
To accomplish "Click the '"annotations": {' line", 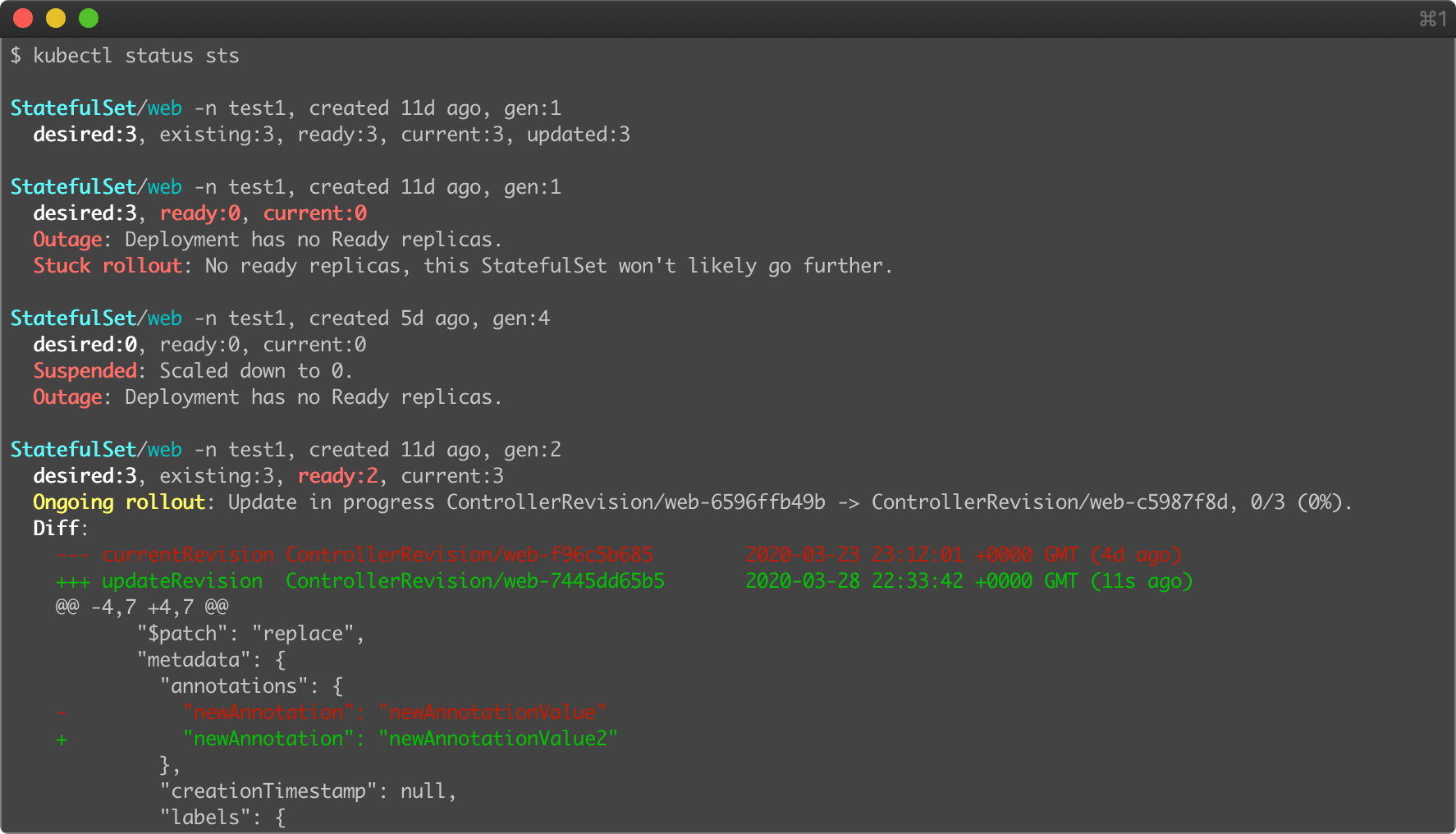I will pyautogui.click(x=252, y=686).
